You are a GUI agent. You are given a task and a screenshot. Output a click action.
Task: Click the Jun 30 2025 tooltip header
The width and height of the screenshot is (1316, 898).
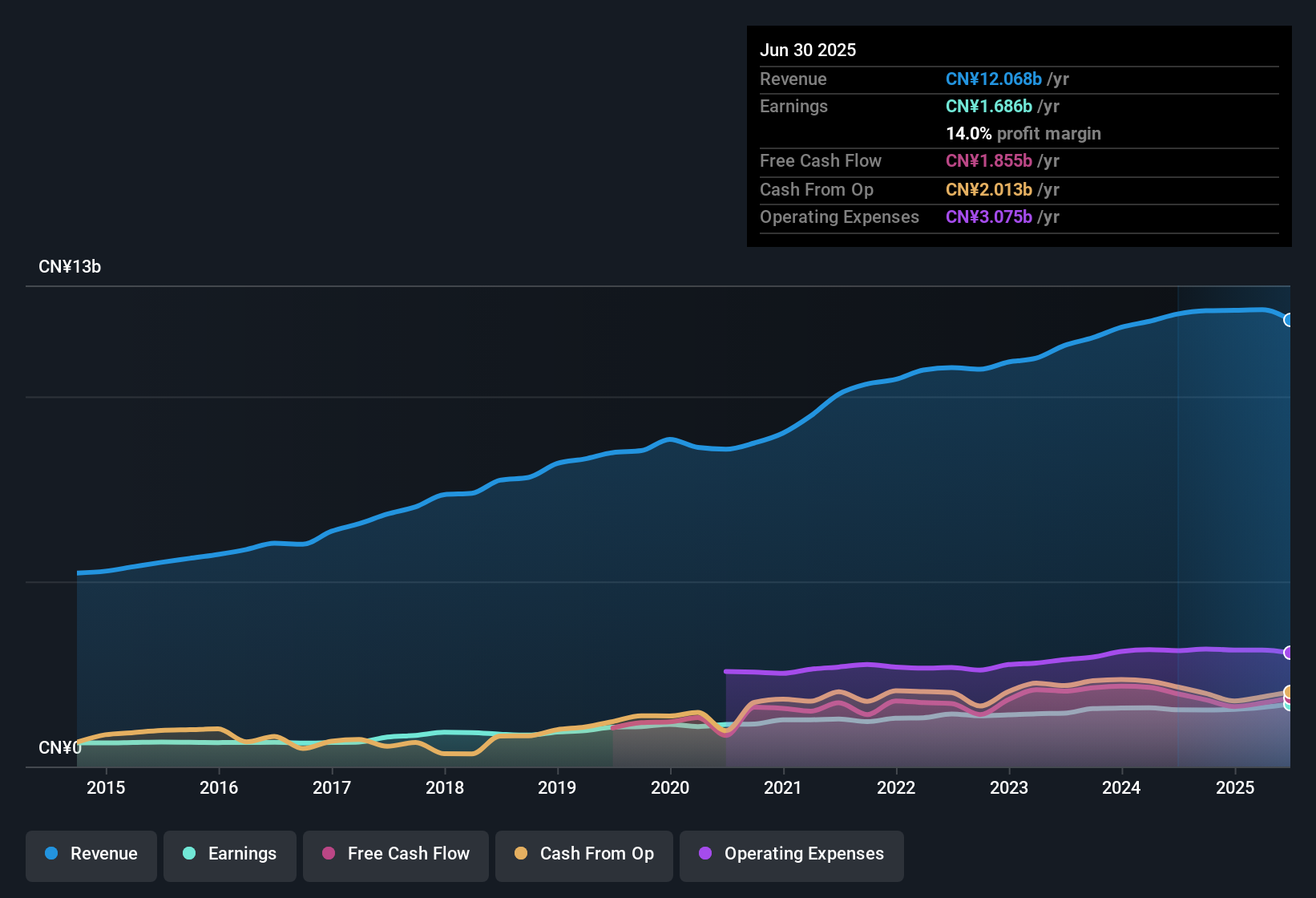click(x=808, y=50)
